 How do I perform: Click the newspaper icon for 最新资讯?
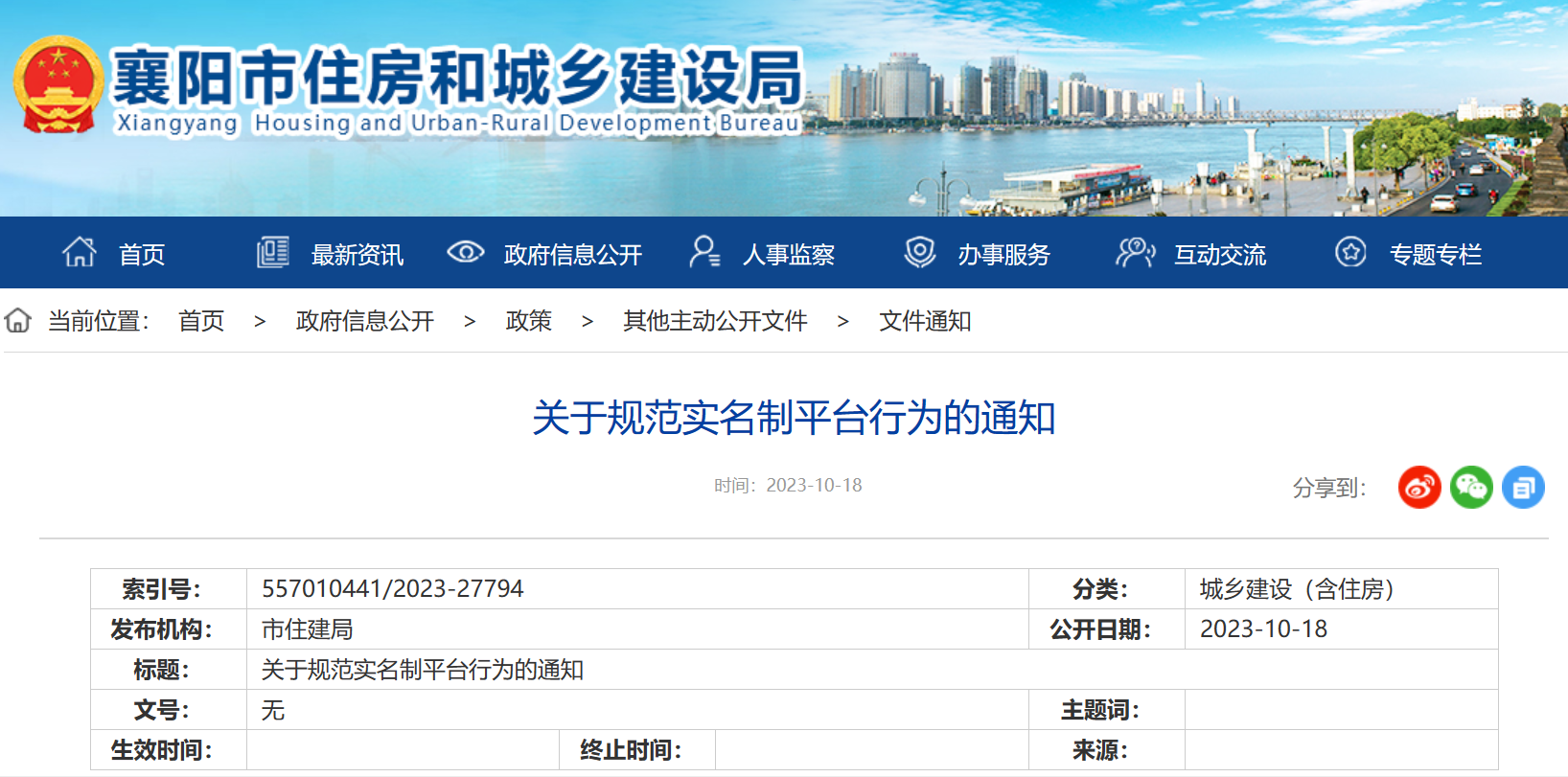tap(273, 253)
